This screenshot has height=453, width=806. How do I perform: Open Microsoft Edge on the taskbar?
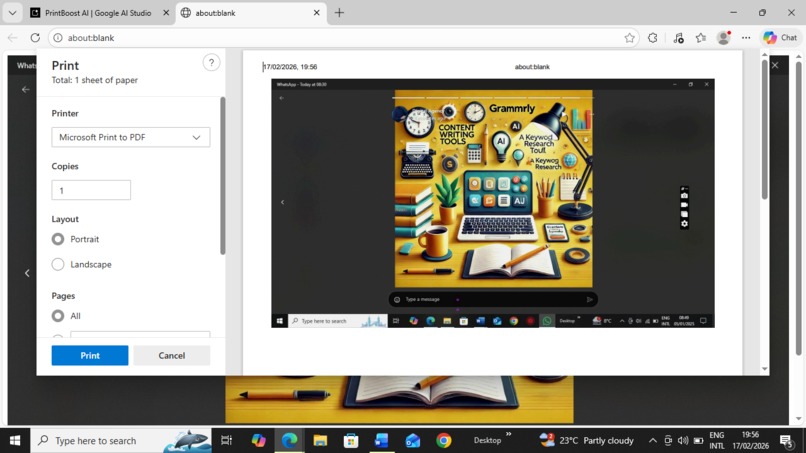point(289,441)
